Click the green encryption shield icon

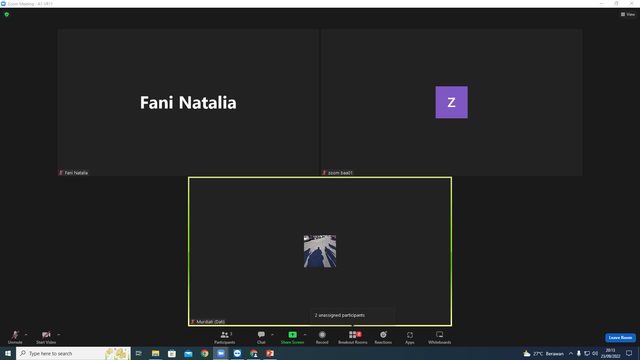click(7, 14)
